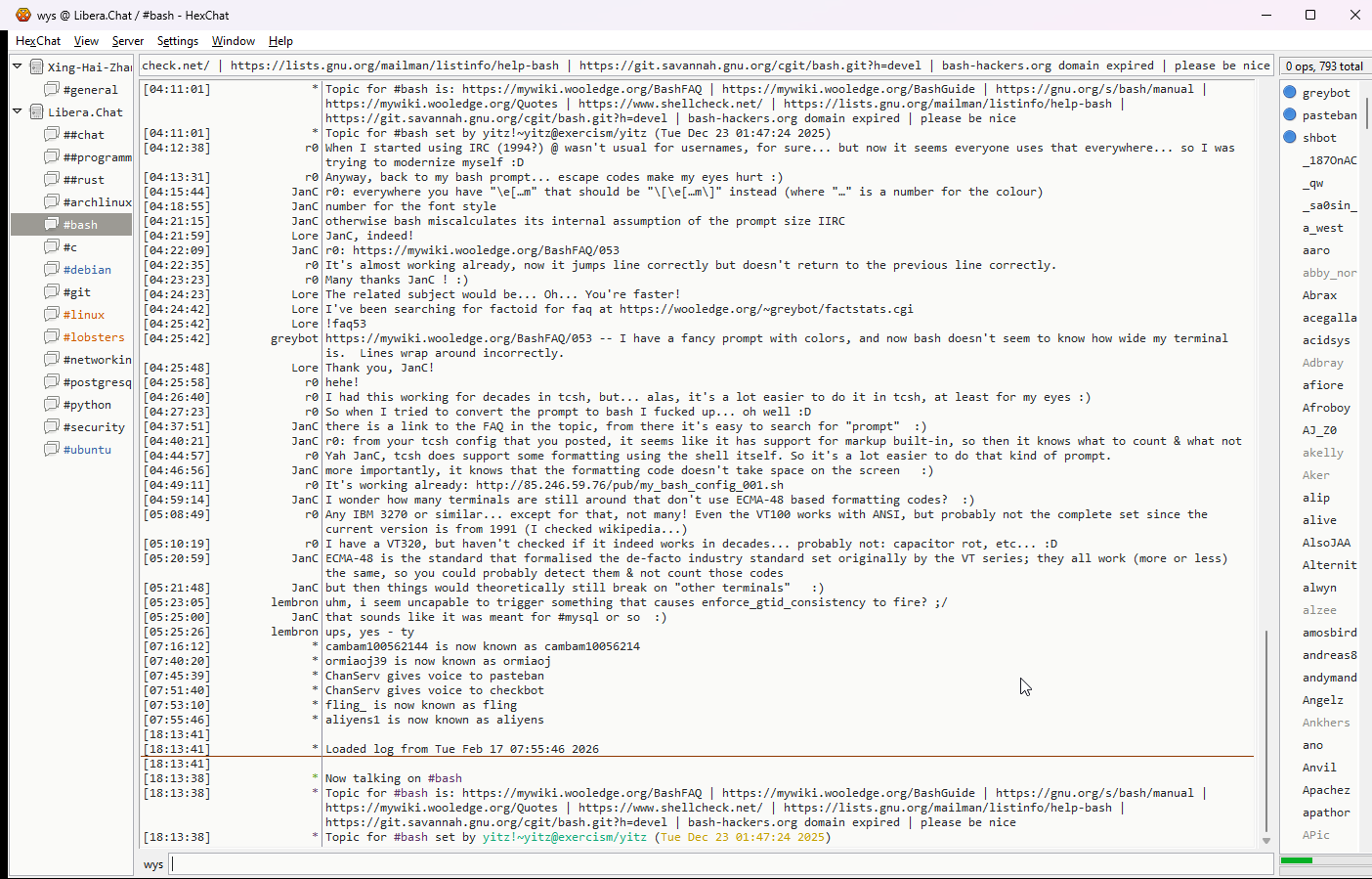The image size is (1372, 879).
Task: Click the channel icon next to ##rust
Action: tap(52, 179)
